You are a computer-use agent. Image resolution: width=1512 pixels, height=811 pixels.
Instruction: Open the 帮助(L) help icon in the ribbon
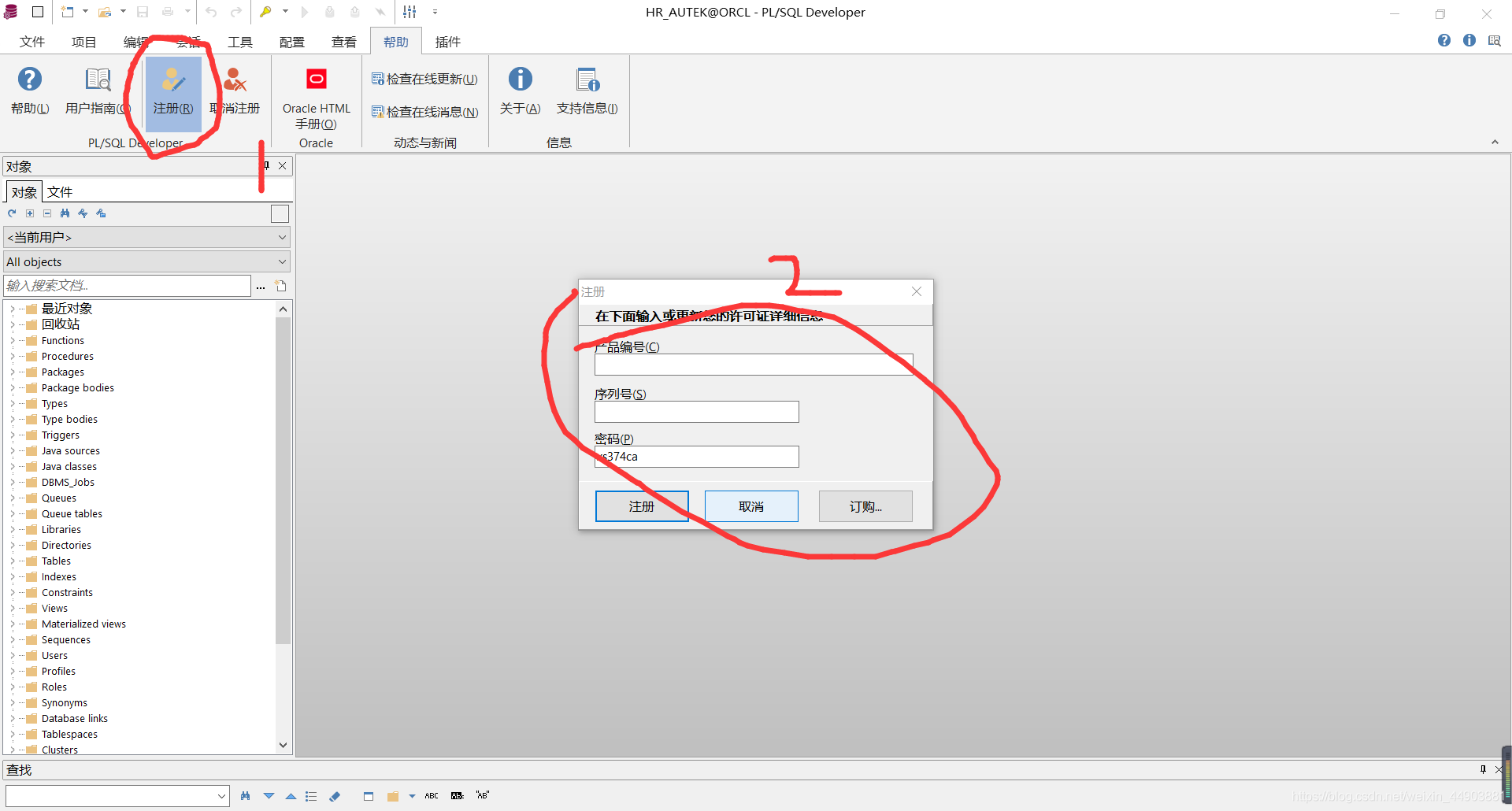click(30, 91)
